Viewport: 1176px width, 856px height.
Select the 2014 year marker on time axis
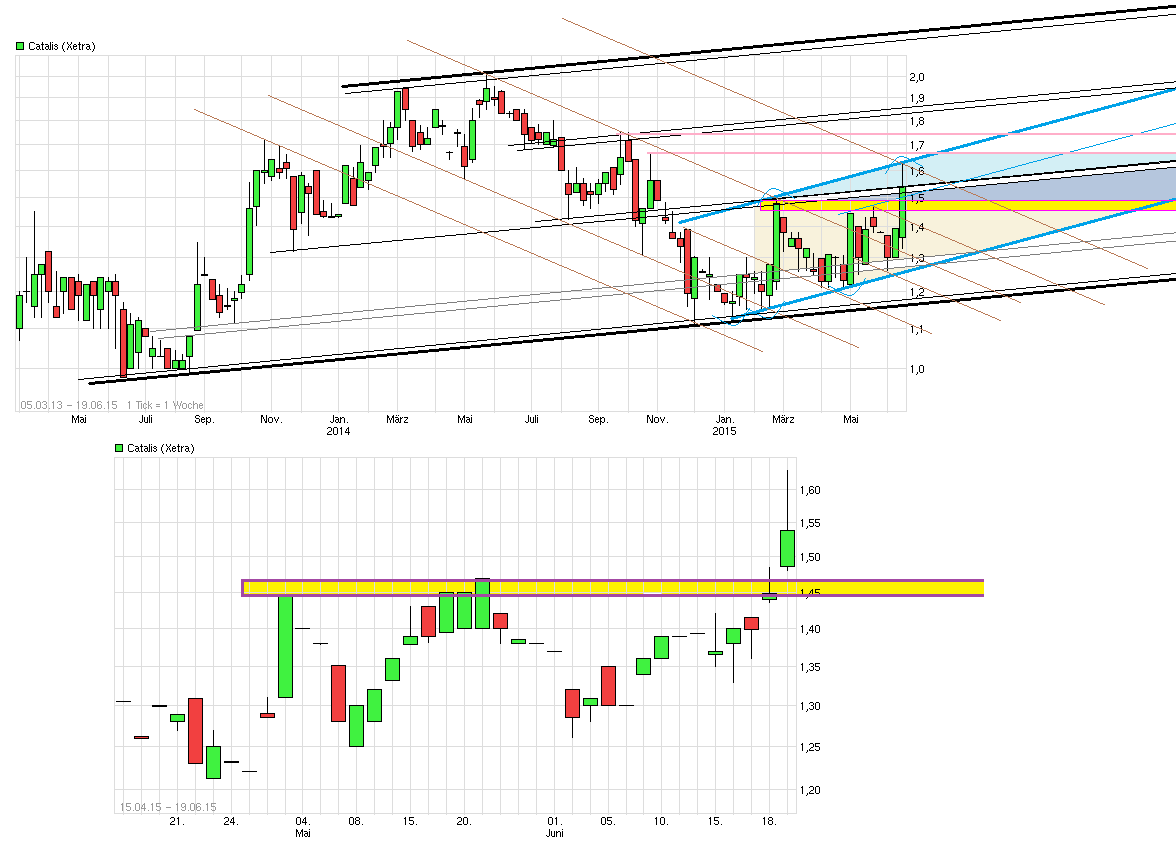338,432
